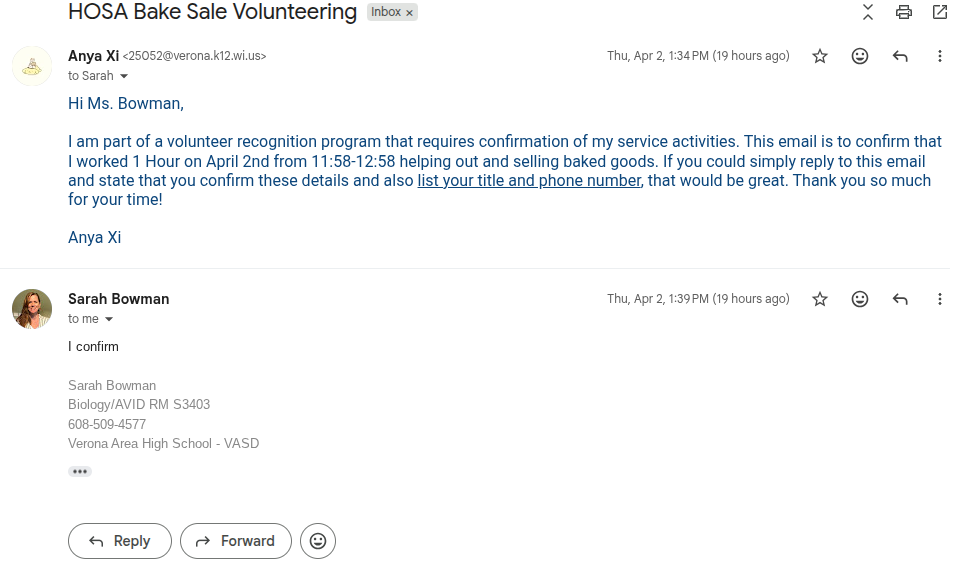Reply to Sarah Bowman's message via arrow icon
This screenshot has height=564, width=962.
point(900,299)
